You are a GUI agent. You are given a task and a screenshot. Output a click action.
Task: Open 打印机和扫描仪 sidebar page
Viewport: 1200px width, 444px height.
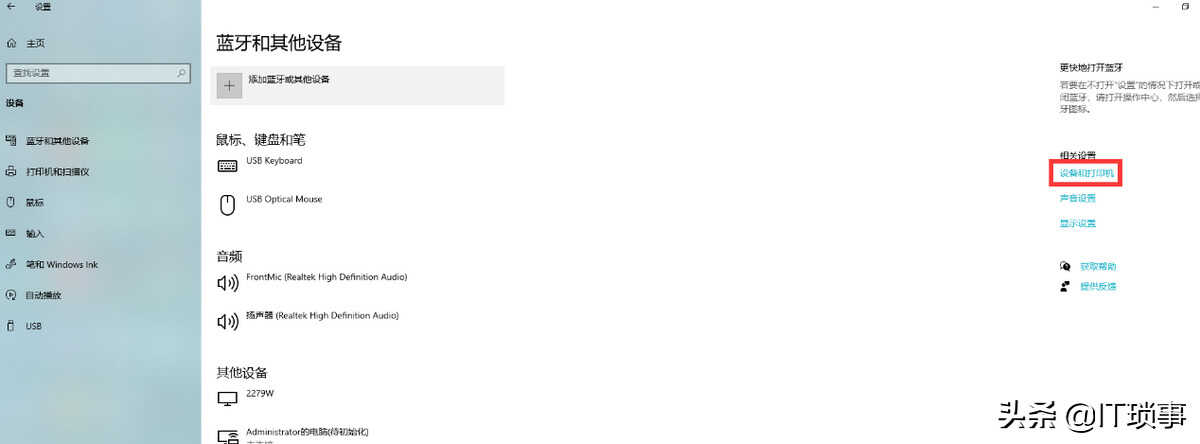(x=57, y=172)
